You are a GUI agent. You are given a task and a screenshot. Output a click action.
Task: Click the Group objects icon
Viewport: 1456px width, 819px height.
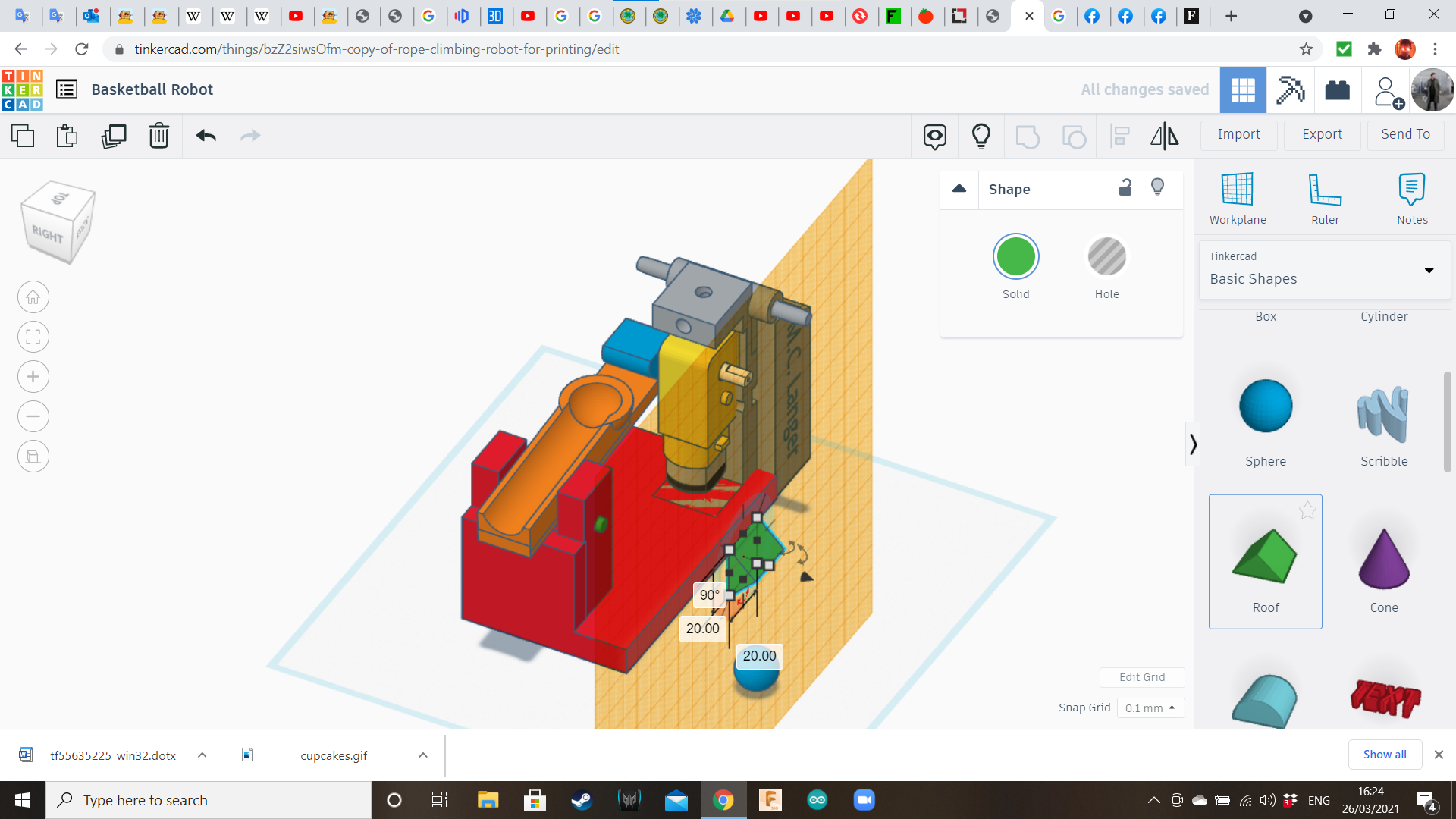pyautogui.click(x=1028, y=136)
